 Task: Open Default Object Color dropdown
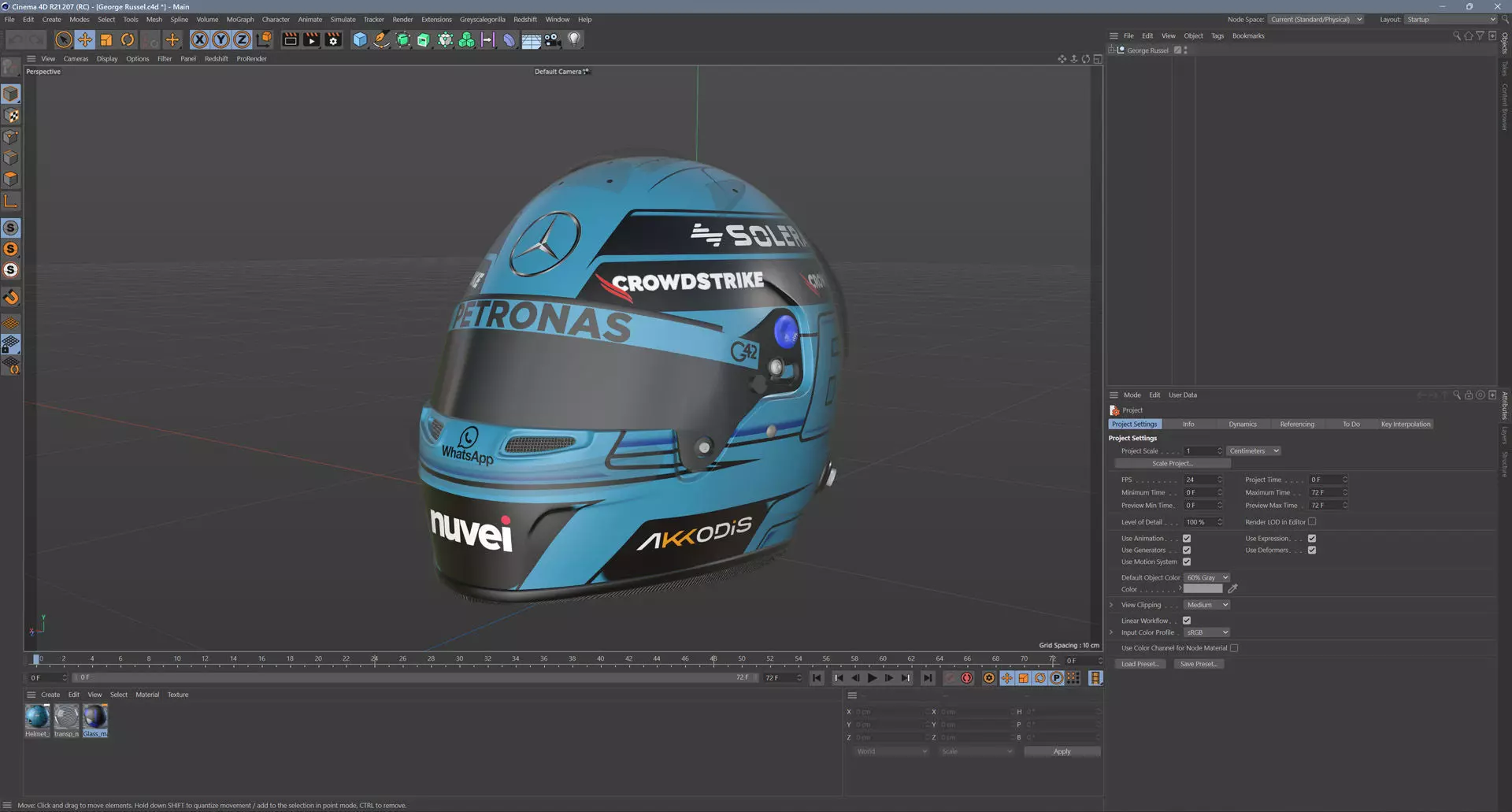click(x=1207, y=578)
